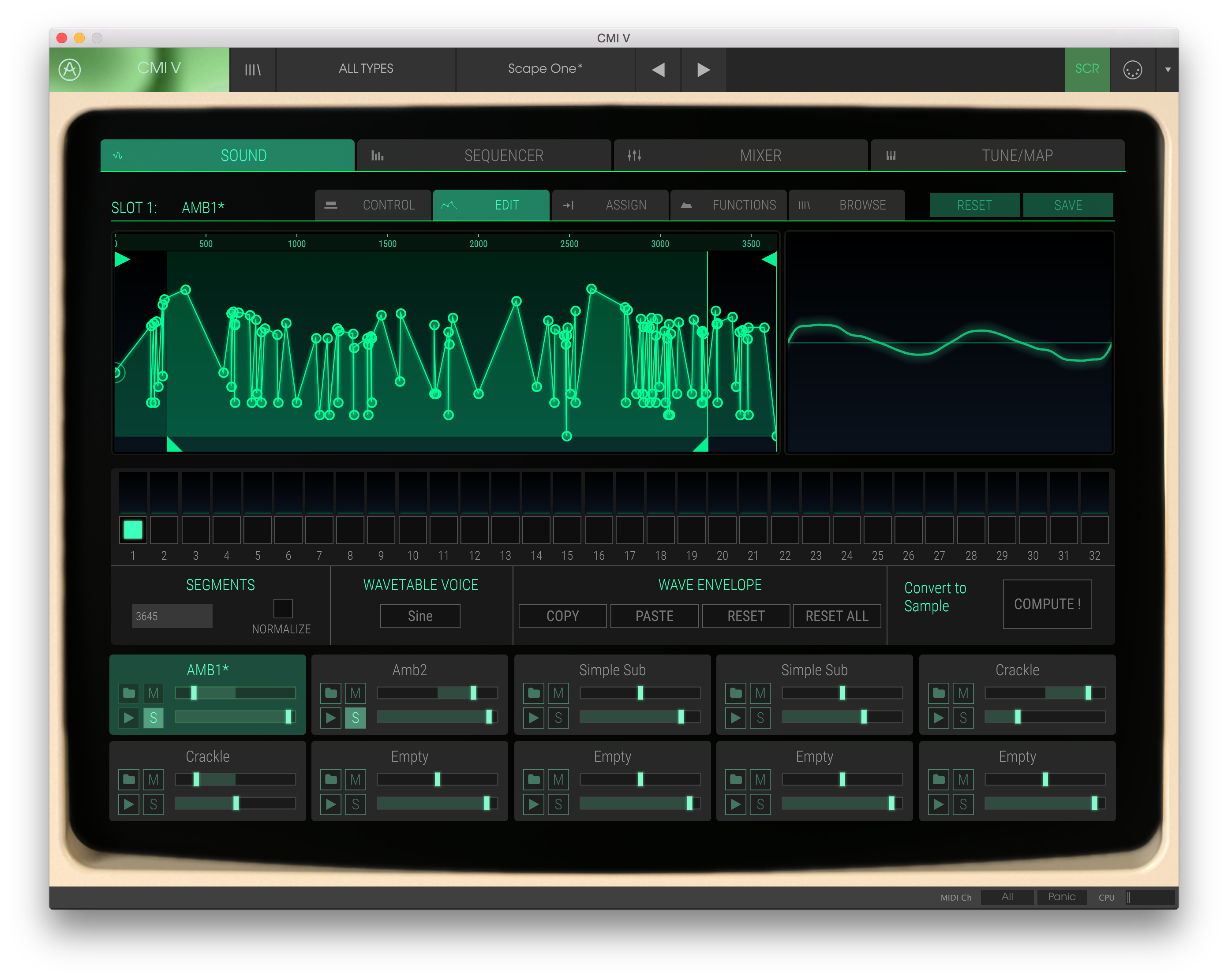
Task: Toggle the NORMALIZE checkbox
Action: click(282, 608)
